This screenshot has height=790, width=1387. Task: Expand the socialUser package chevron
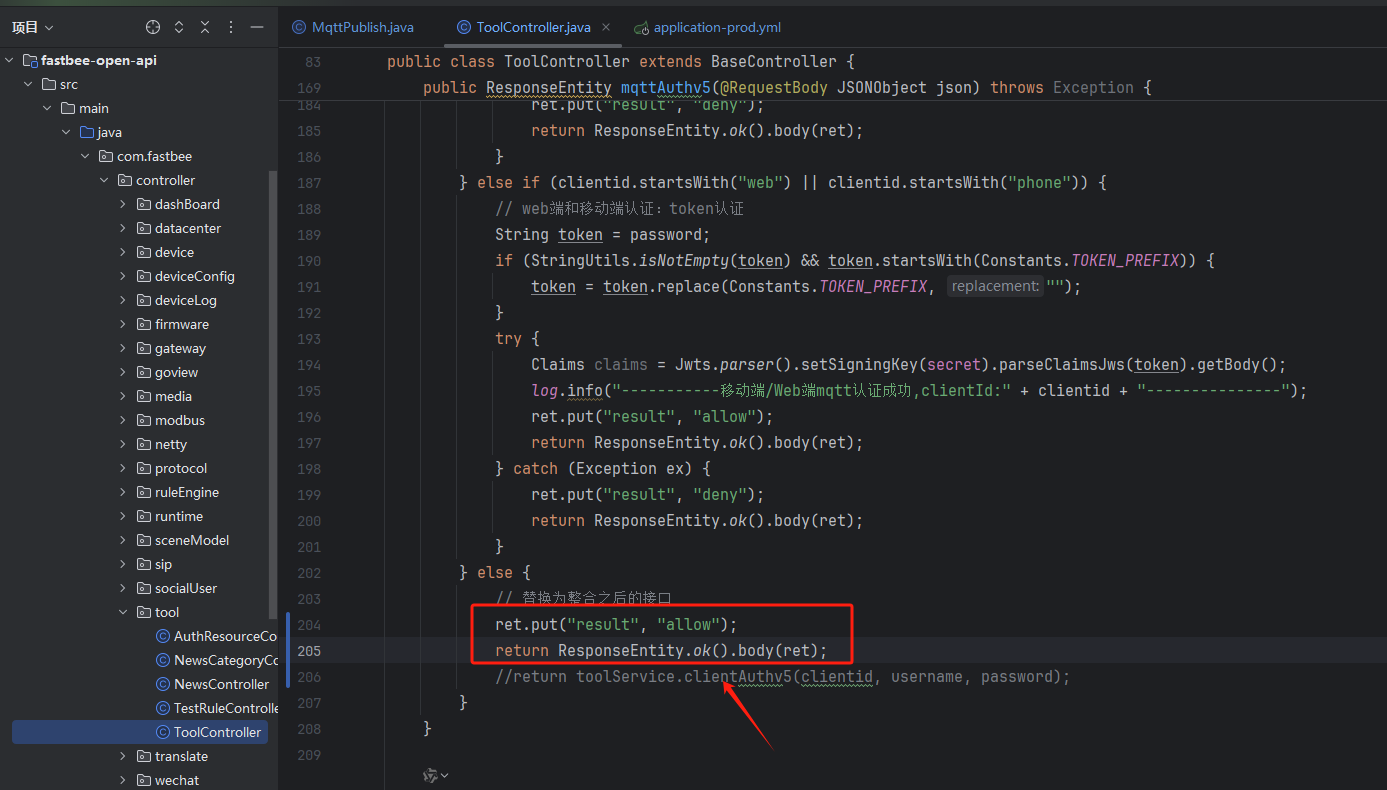pyautogui.click(x=124, y=588)
